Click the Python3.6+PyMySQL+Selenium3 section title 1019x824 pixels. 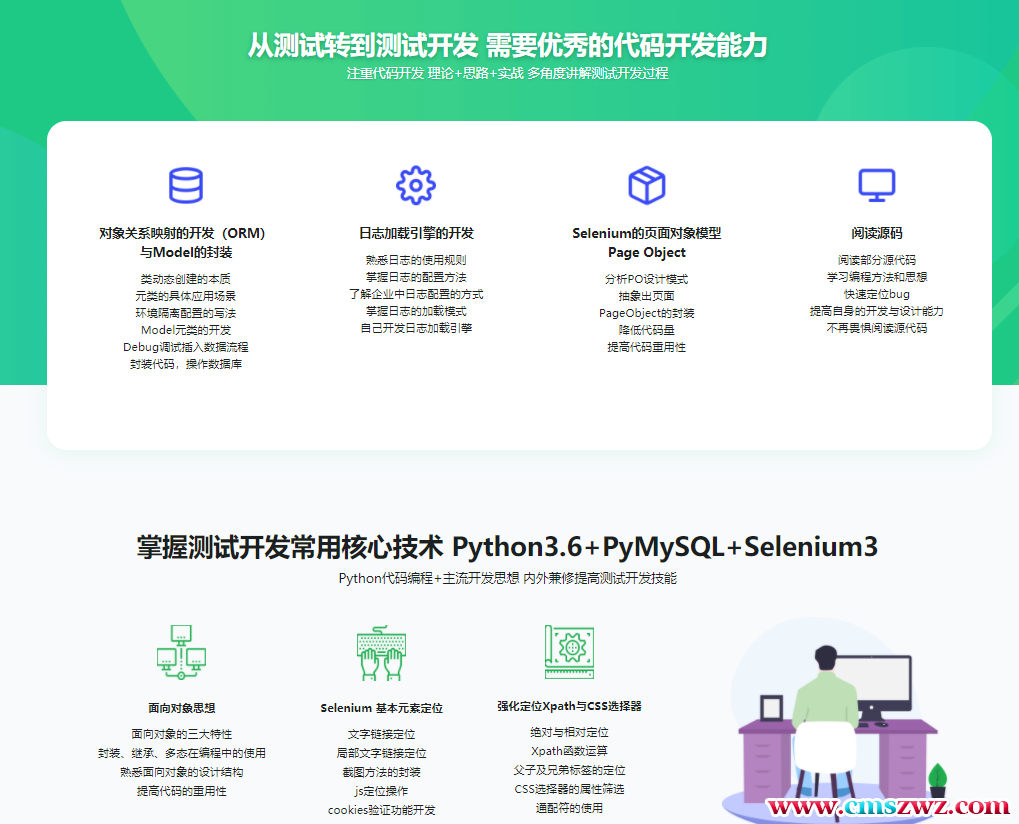coord(508,547)
